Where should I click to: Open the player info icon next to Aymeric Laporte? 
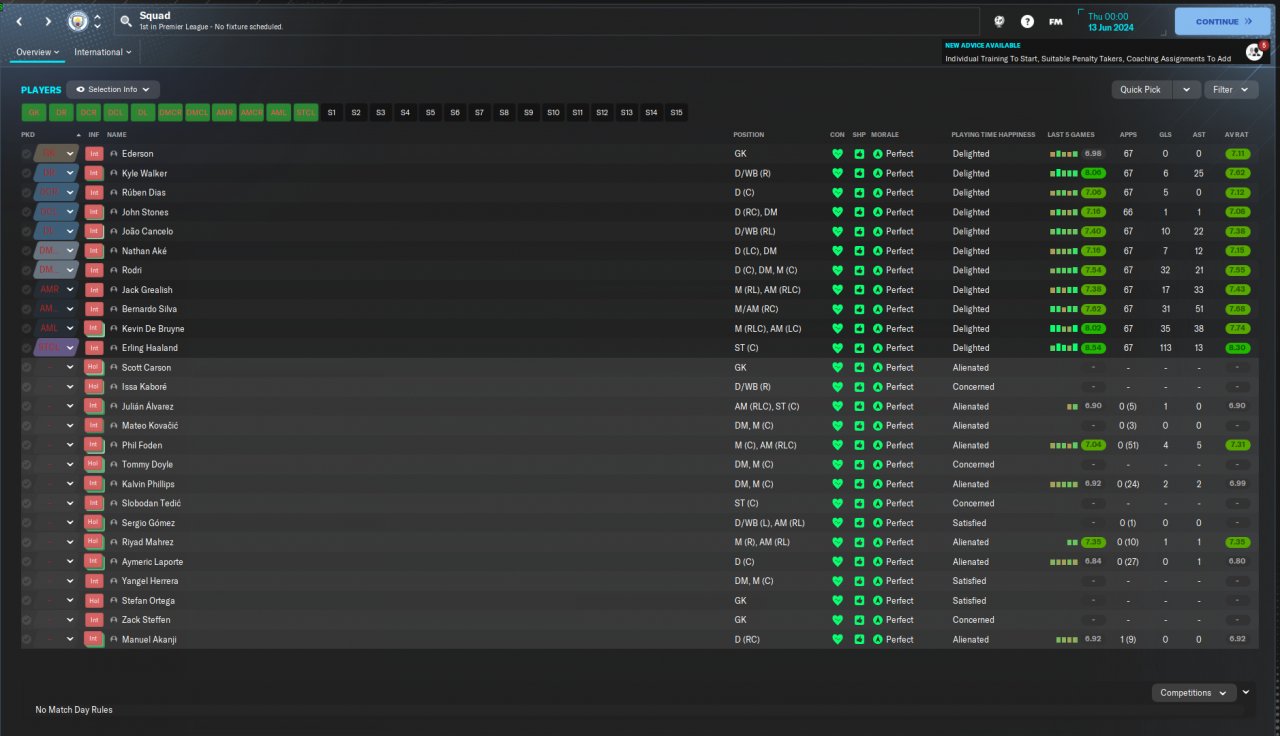(114, 562)
